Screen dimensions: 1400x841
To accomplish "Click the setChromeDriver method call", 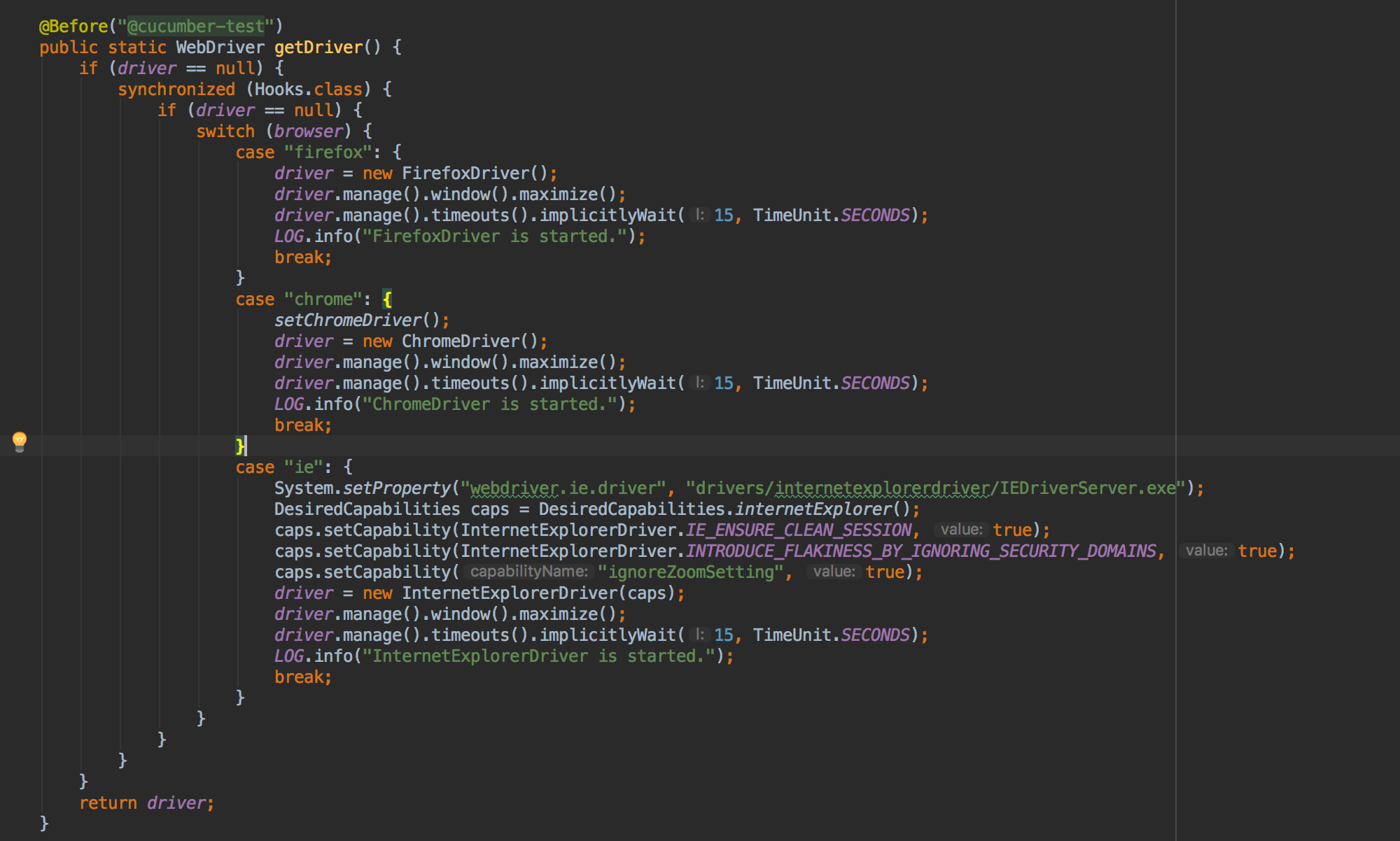I will click(347, 320).
